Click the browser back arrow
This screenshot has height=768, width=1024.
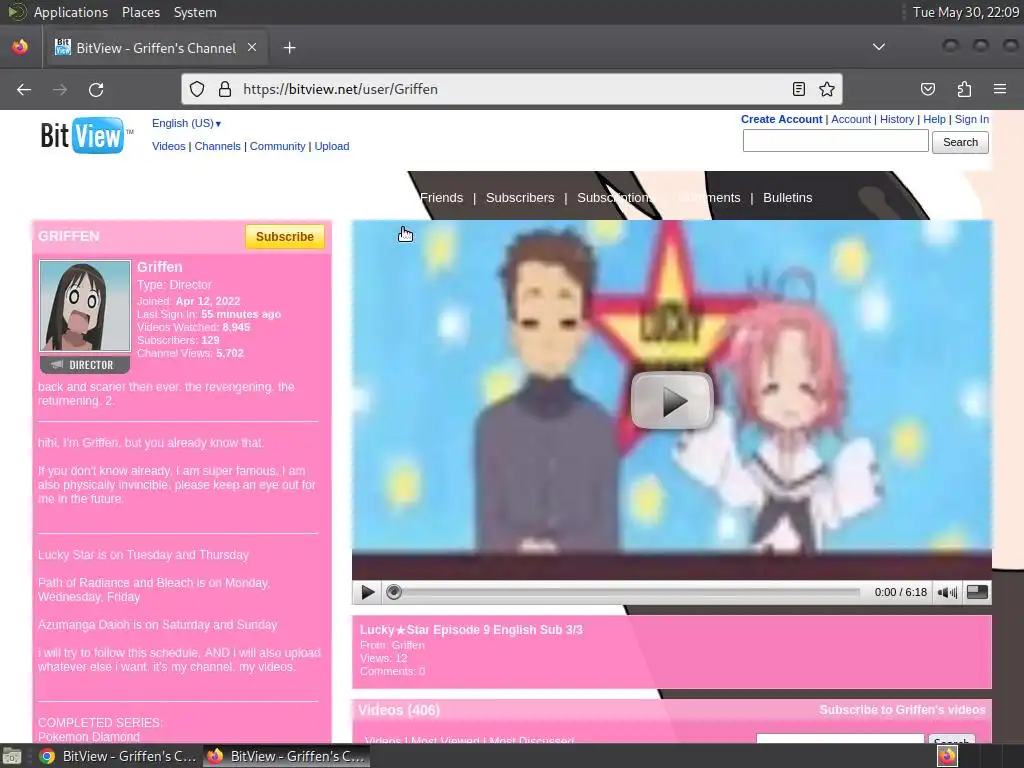coord(24,89)
